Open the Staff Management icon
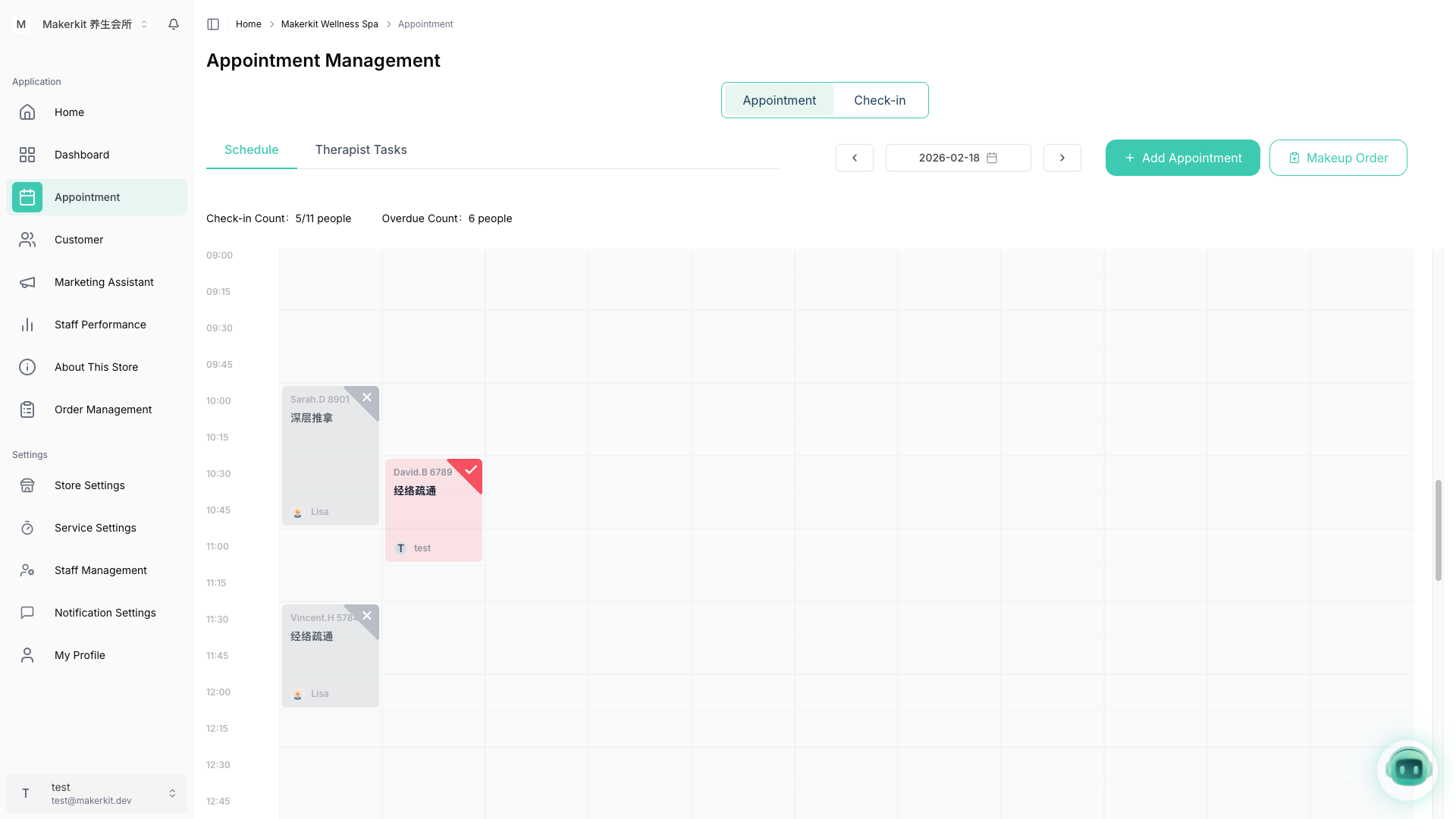Screen dimensions: 1456x819 pos(27,570)
